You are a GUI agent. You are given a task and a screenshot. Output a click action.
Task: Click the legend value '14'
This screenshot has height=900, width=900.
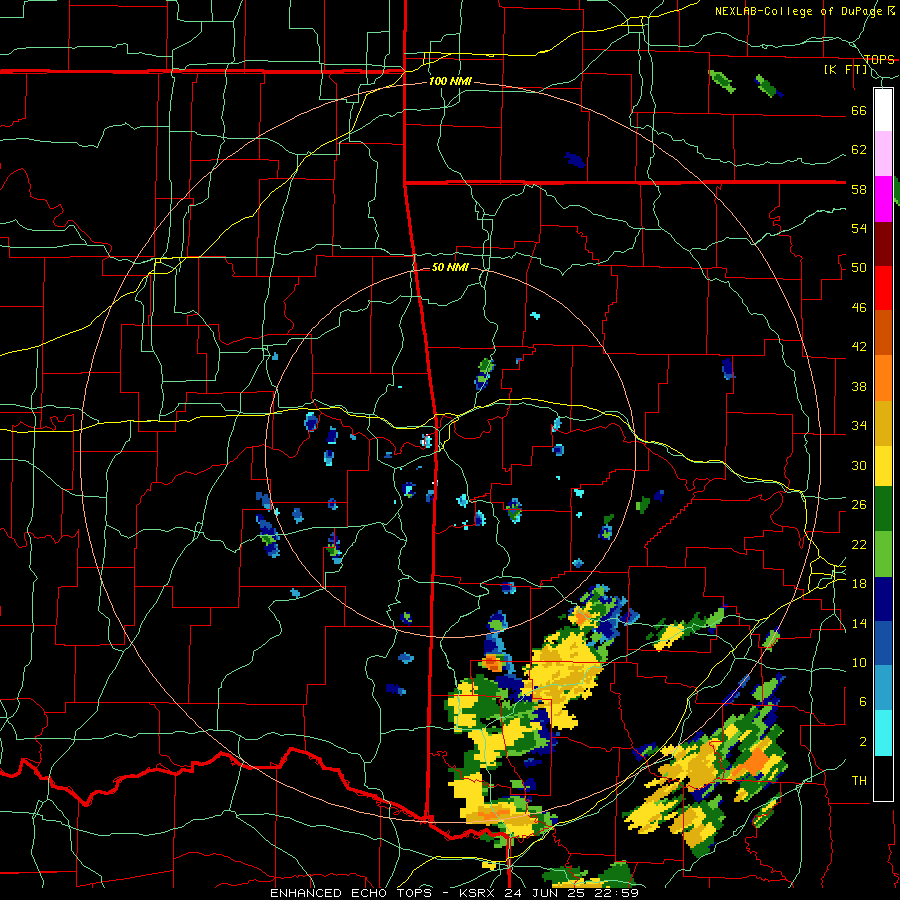(x=859, y=623)
